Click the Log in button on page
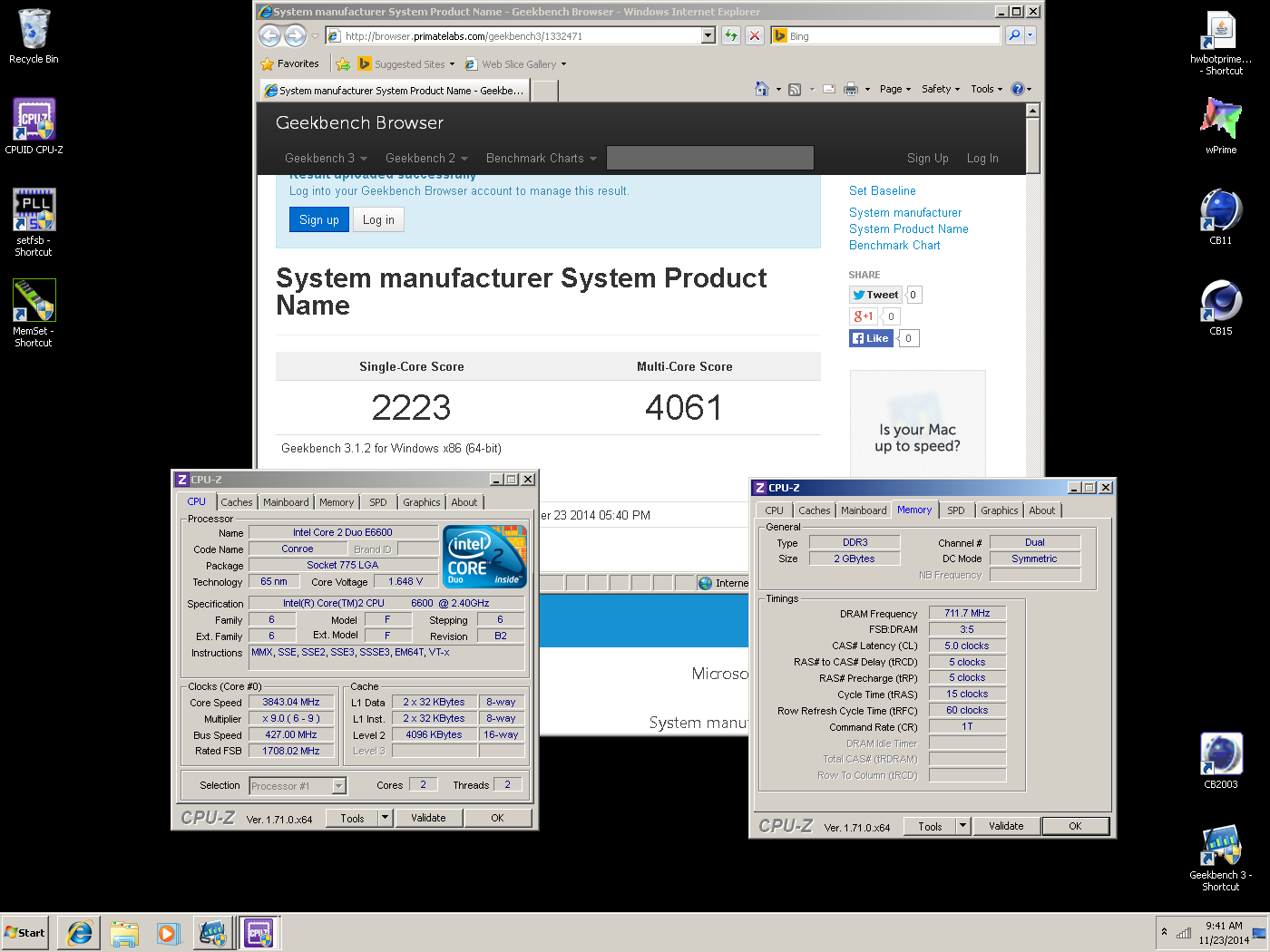Screen dimensions: 1270x952 pyautogui.click(x=378, y=219)
